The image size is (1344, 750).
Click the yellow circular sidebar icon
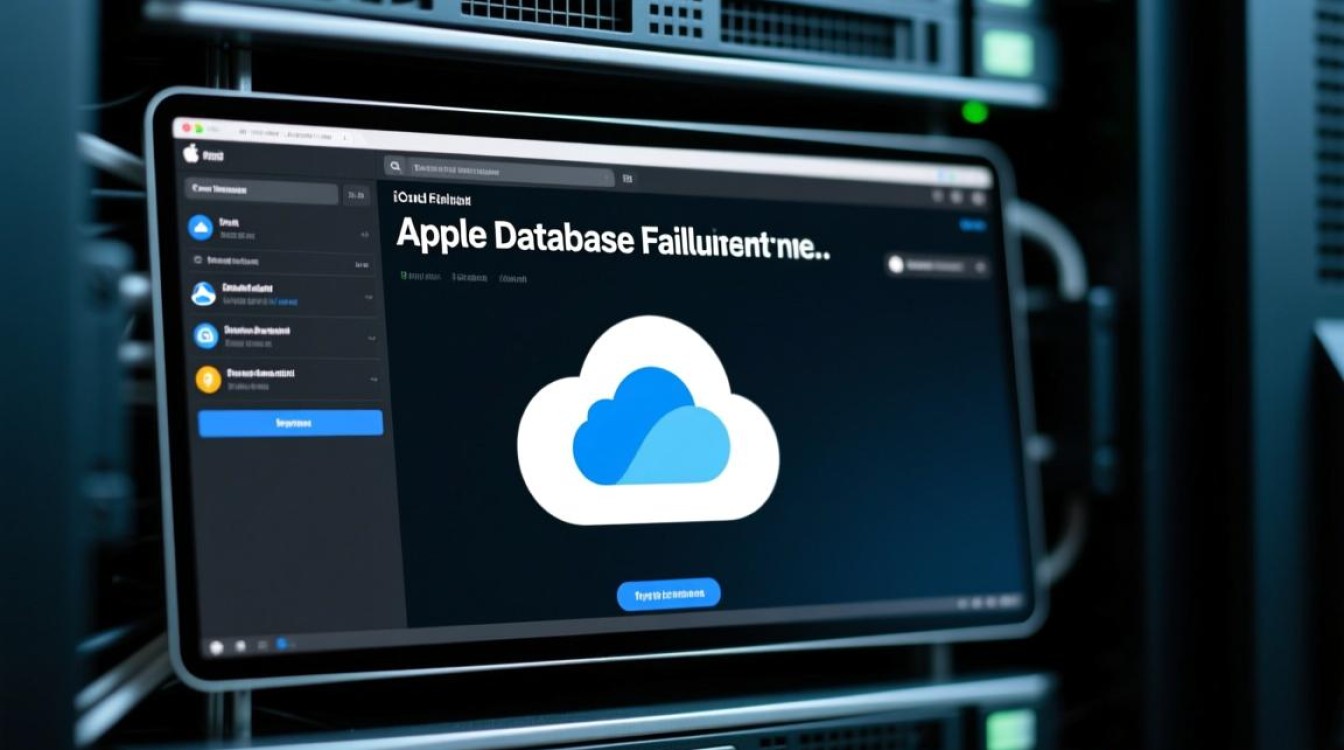tap(208, 379)
